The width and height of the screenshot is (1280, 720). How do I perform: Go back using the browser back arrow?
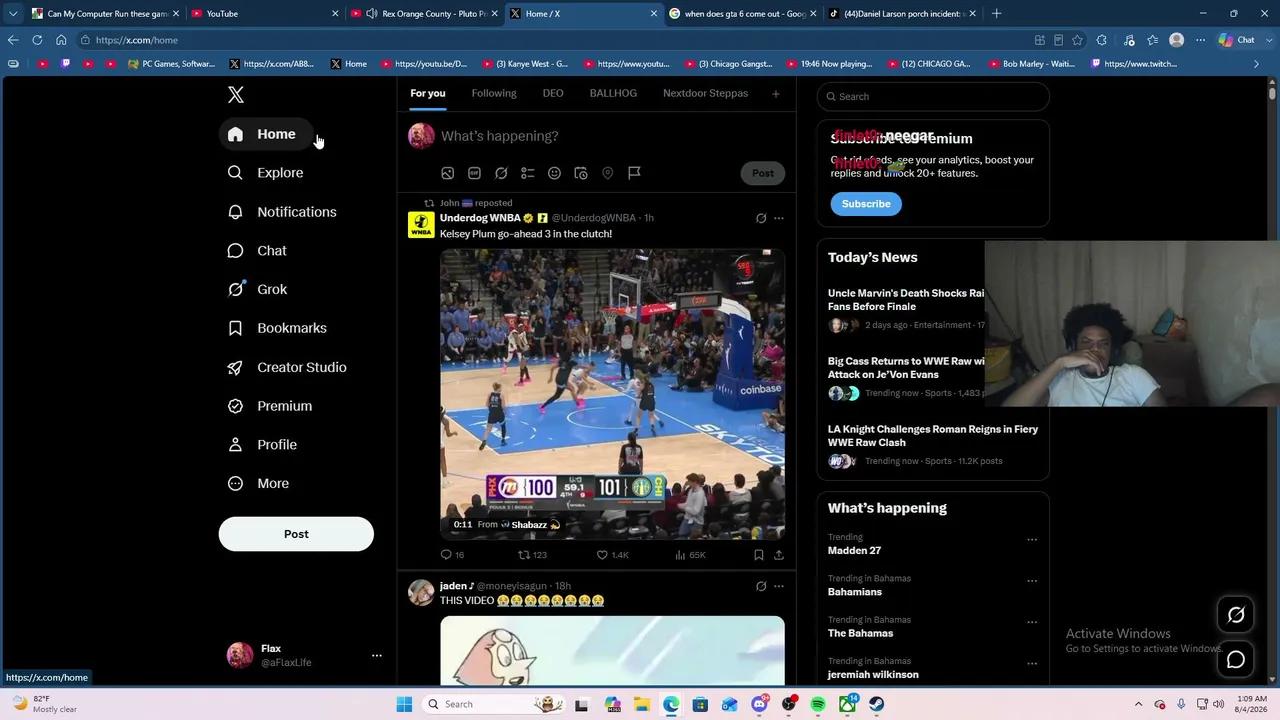13,40
